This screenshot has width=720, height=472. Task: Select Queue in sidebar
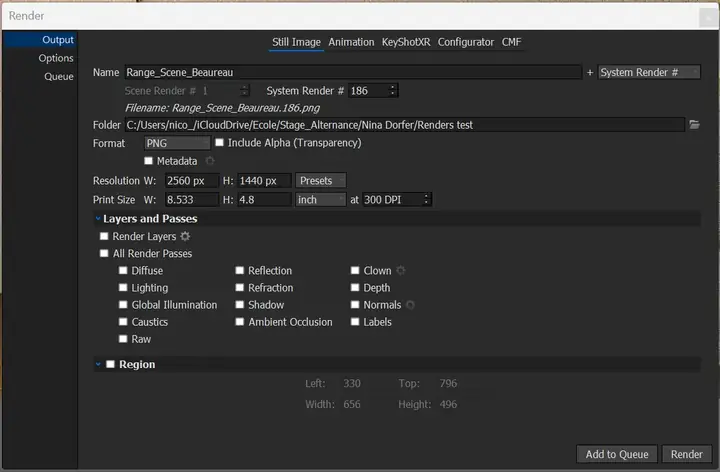(40, 76)
